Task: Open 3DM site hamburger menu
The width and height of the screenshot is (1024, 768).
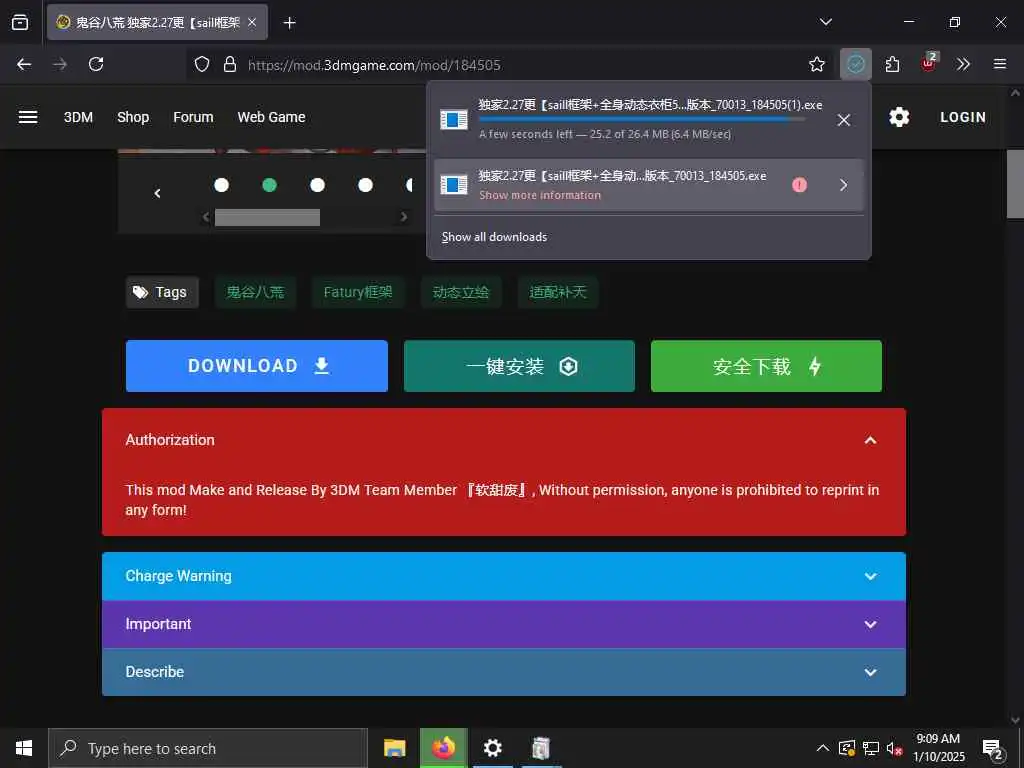Action: [27, 117]
